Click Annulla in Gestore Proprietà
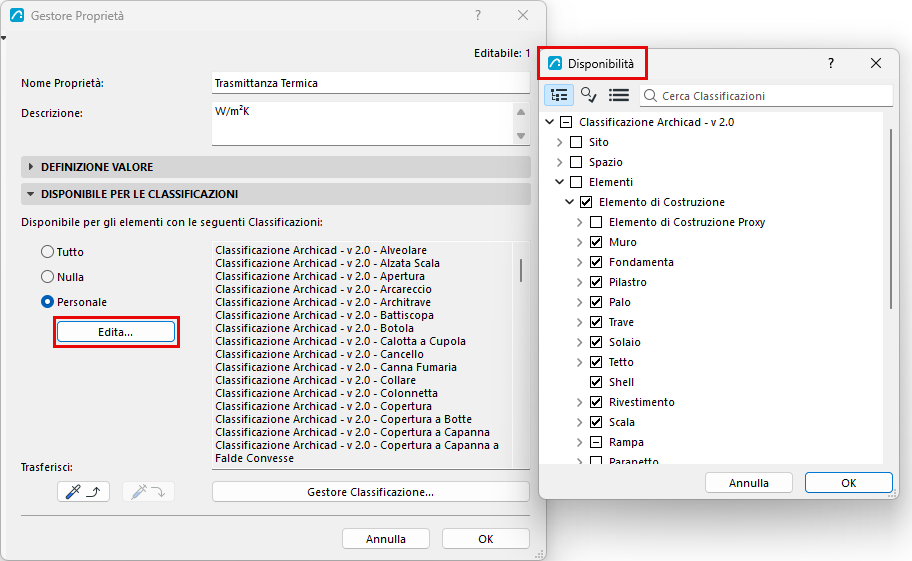 pyautogui.click(x=386, y=539)
